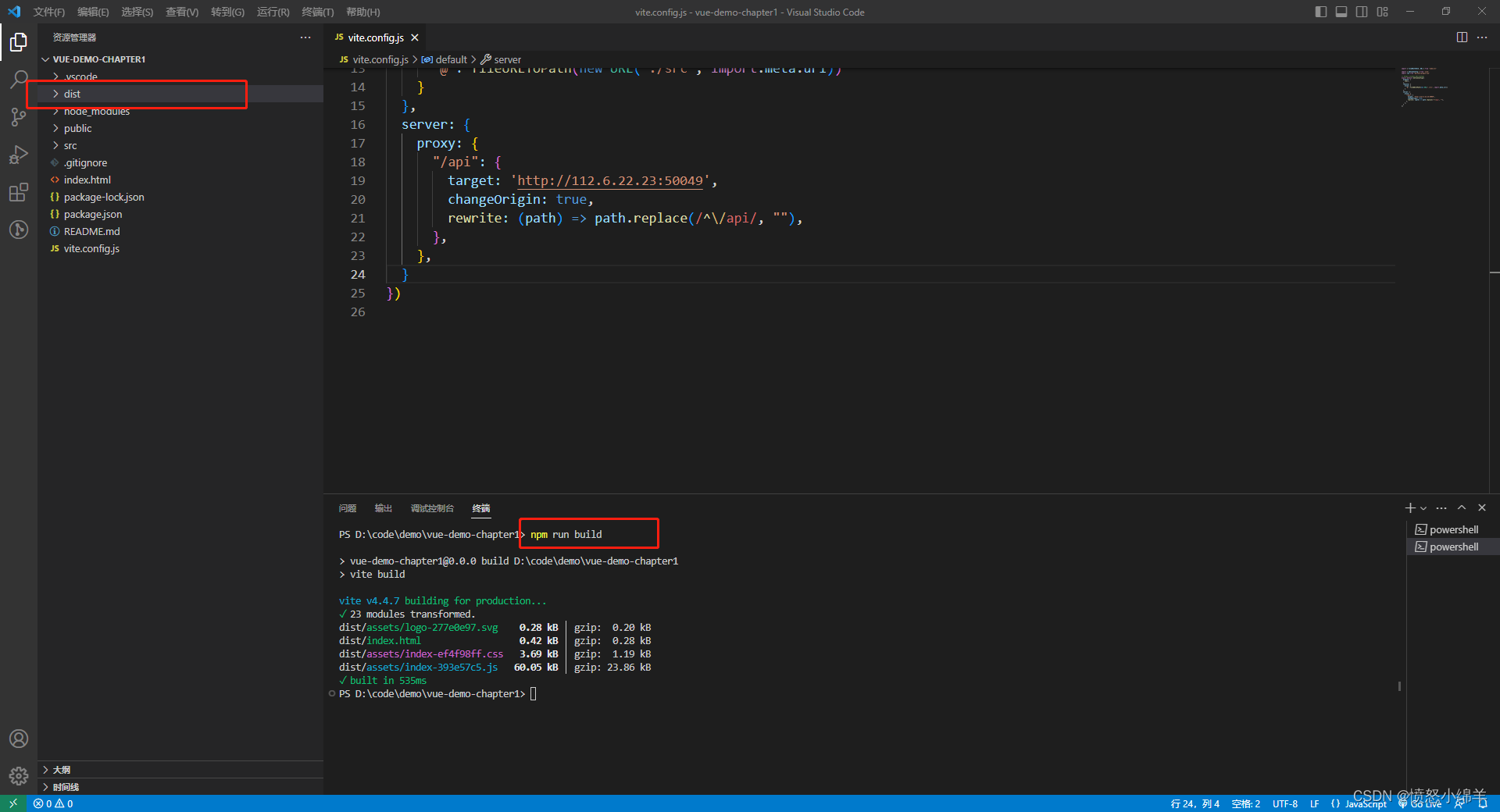Open the Manage gear icon
The height and width of the screenshot is (812, 1500).
coord(19,776)
